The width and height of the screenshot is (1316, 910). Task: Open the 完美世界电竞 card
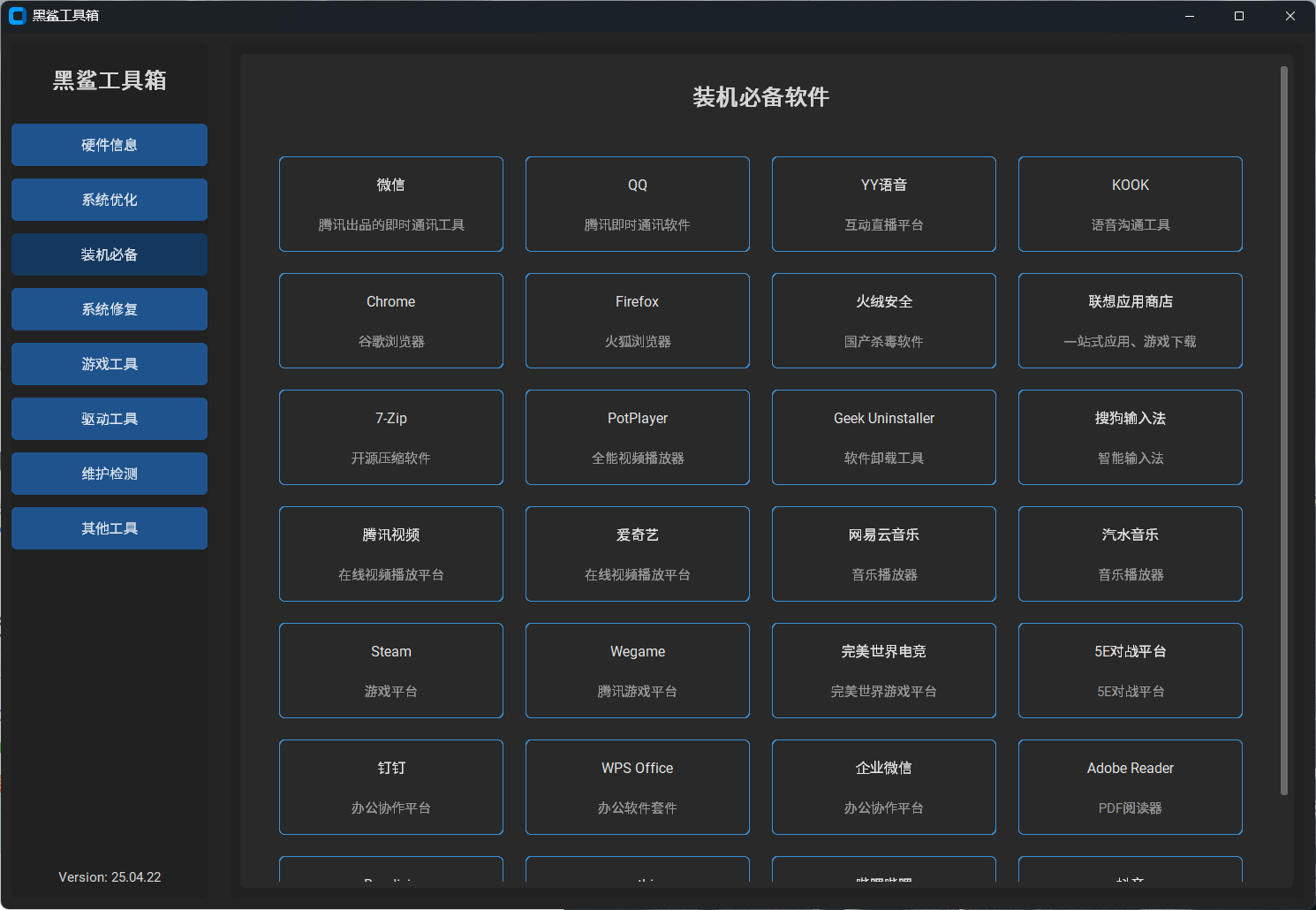[x=884, y=671]
